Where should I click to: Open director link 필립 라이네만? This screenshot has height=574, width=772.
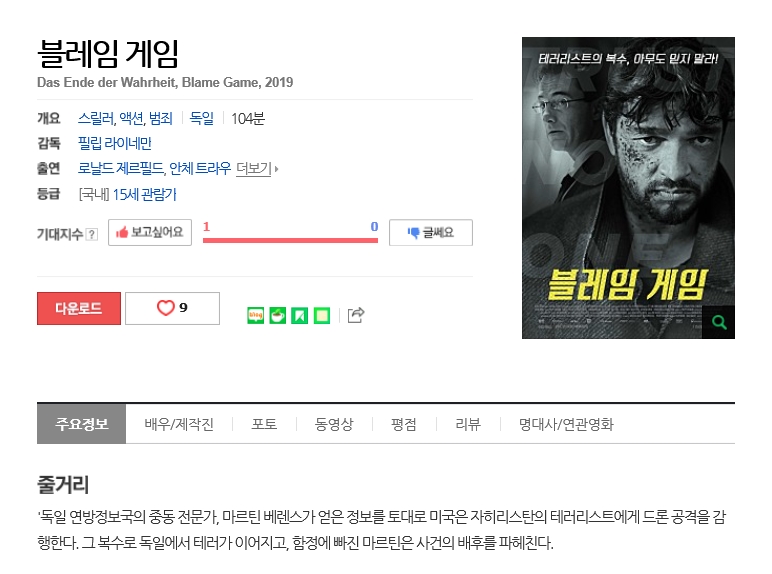point(114,143)
